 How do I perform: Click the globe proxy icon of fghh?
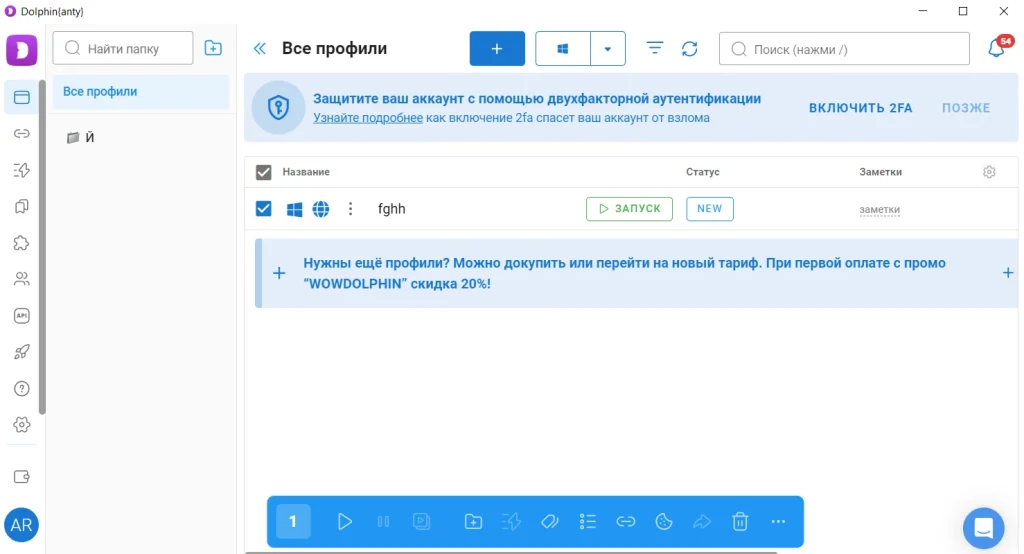(x=321, y=209)
